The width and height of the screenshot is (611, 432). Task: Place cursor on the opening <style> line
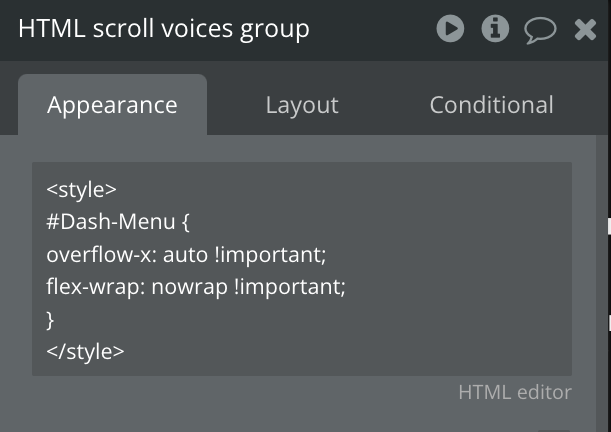tap(81, 190)
